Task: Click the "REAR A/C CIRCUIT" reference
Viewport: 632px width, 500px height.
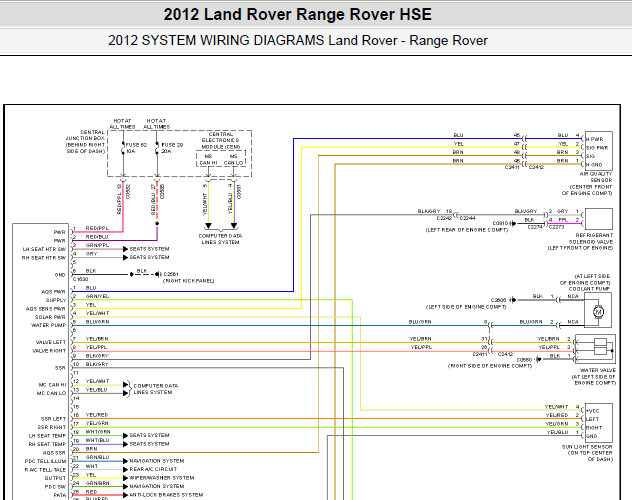Action: [x=153, y=469]
